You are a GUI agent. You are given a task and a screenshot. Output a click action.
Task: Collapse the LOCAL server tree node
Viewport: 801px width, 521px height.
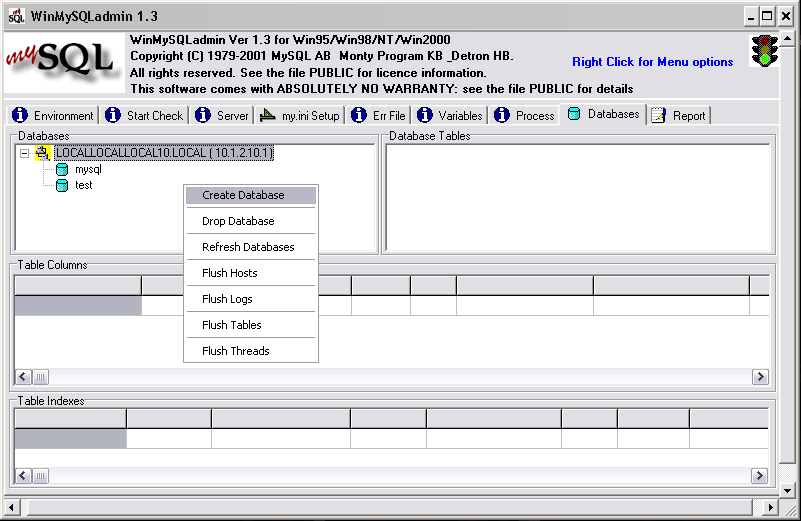click(24, 153)
